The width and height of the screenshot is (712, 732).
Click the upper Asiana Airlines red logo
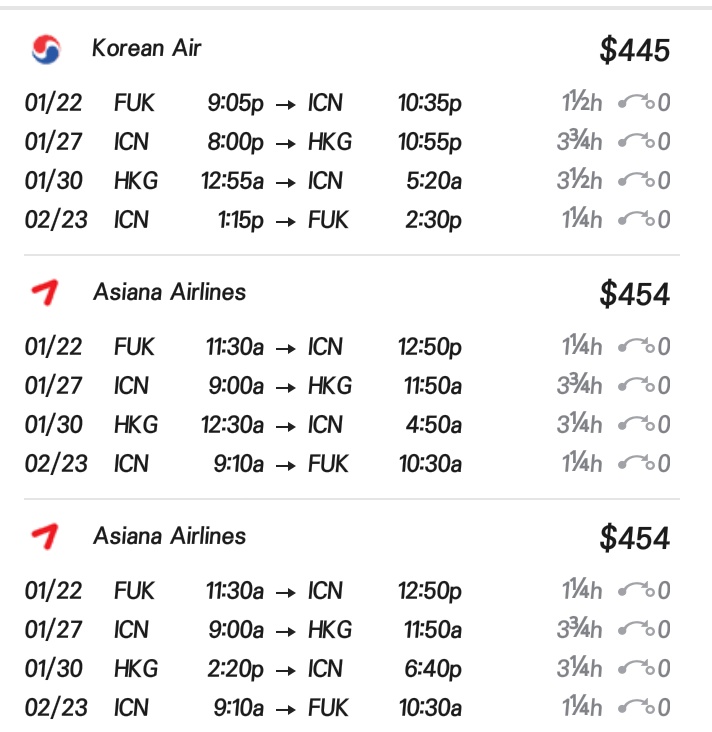[46, 293]
